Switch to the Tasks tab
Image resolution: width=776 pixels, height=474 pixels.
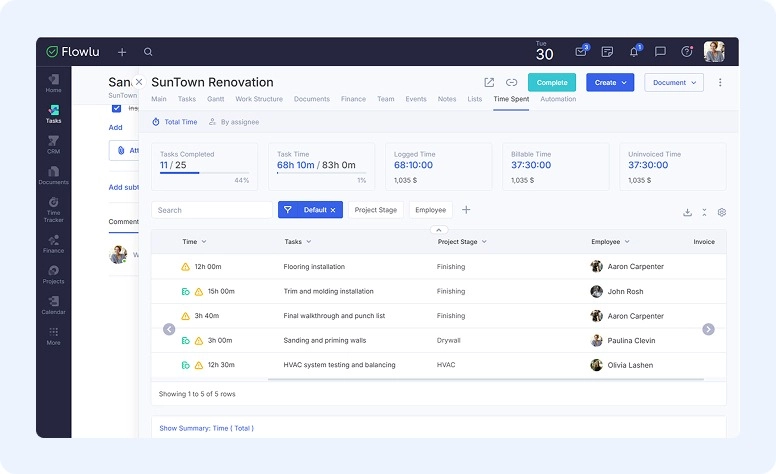[187, 99]
